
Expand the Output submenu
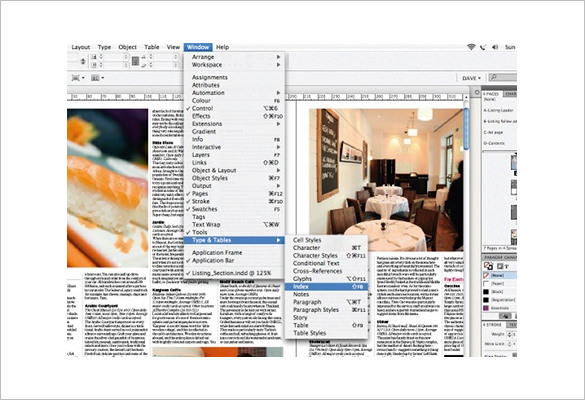click(x=234, y=186)
